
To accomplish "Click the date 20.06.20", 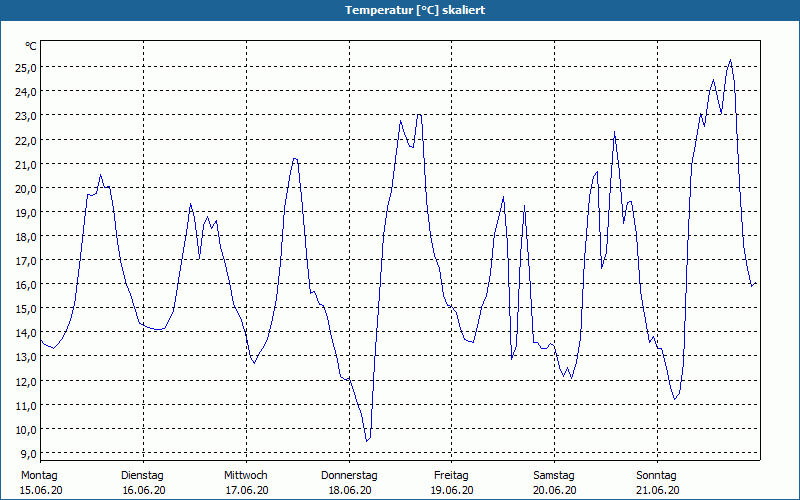I will pos(555,490).
